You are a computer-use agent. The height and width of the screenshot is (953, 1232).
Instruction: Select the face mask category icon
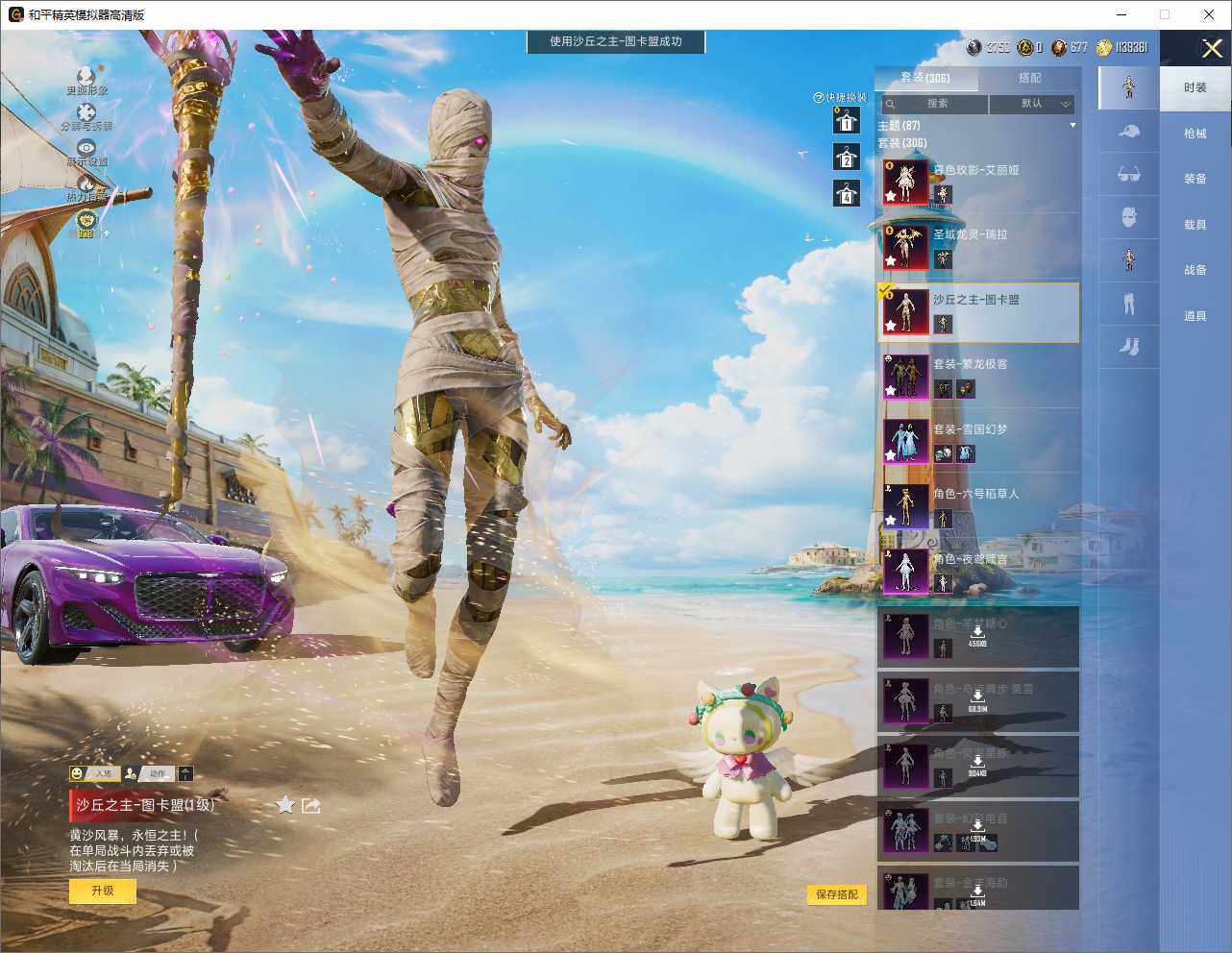point(1129,217)
